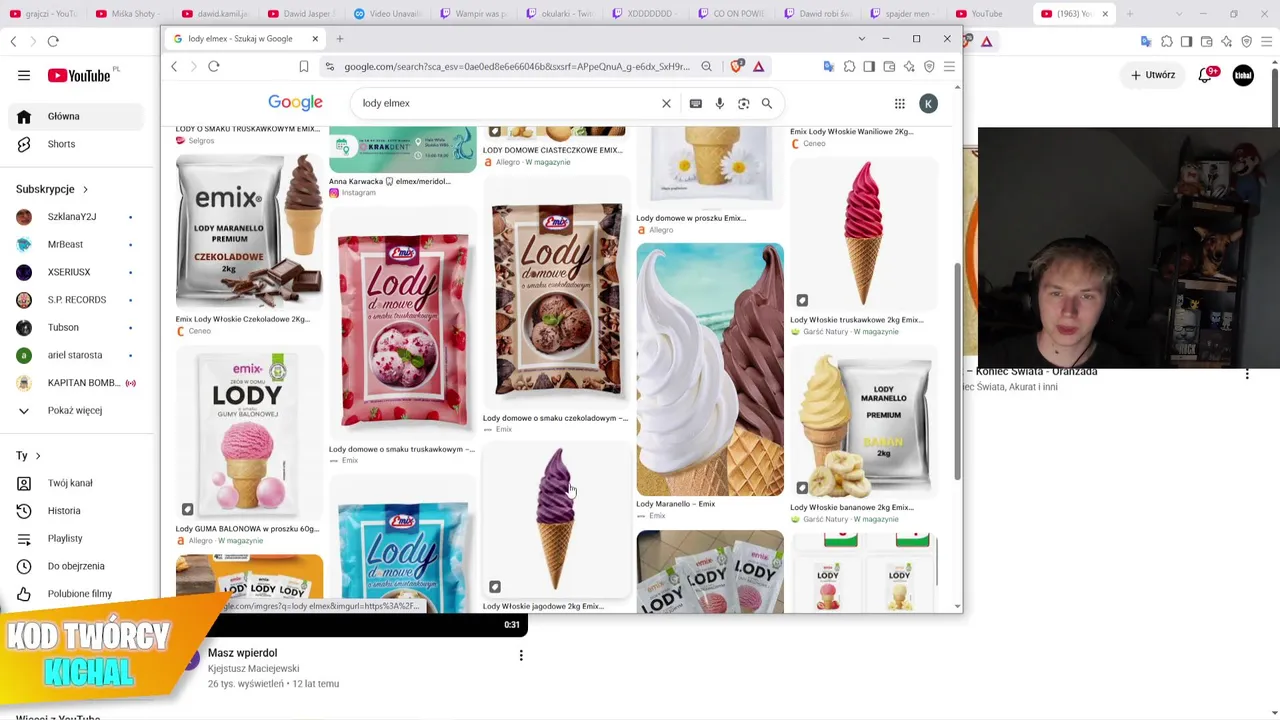
Task: Open the Extensions puzzle icon in the Google window
Action: [849, 66]
